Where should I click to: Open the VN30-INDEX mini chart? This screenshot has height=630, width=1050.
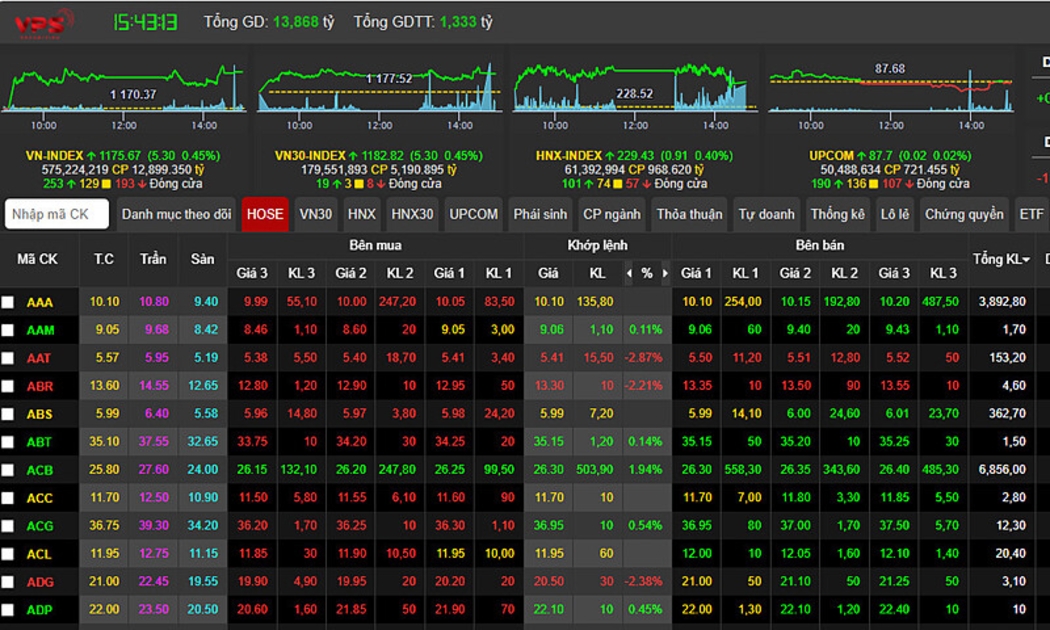[x=377, y=90]
